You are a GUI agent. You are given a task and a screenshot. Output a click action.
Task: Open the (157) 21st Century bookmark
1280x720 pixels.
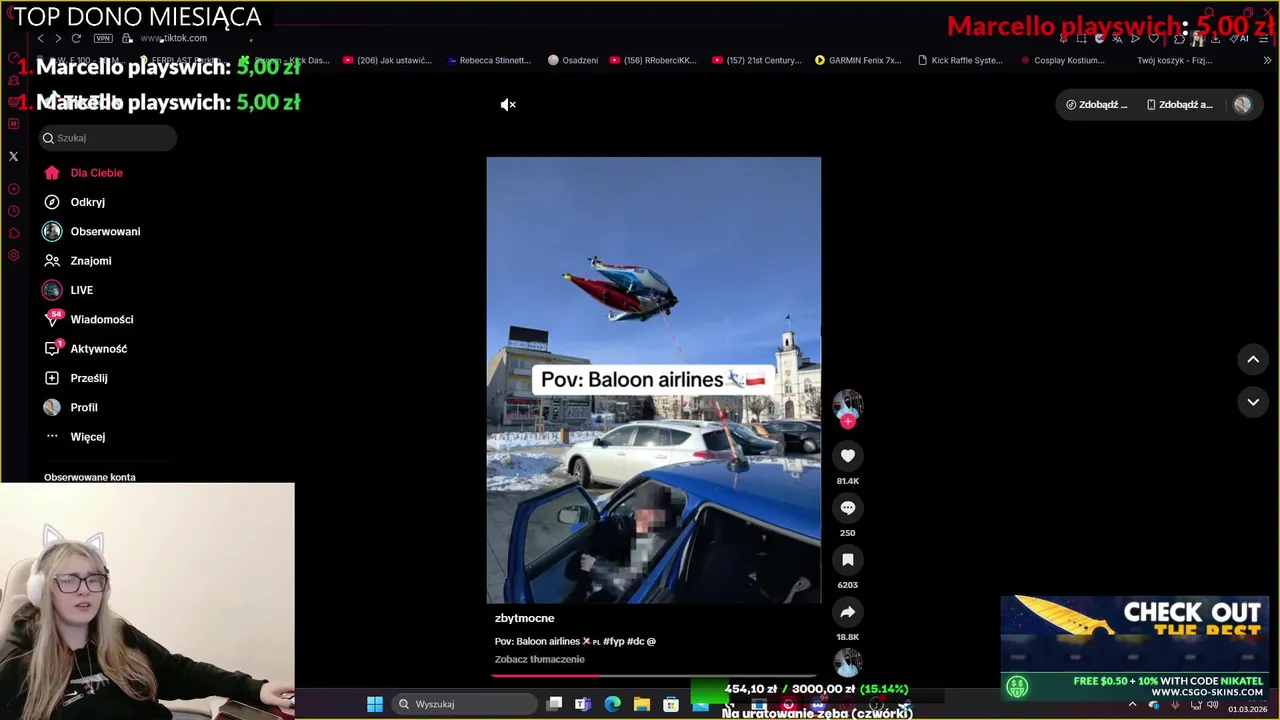(x=756, y=60)
